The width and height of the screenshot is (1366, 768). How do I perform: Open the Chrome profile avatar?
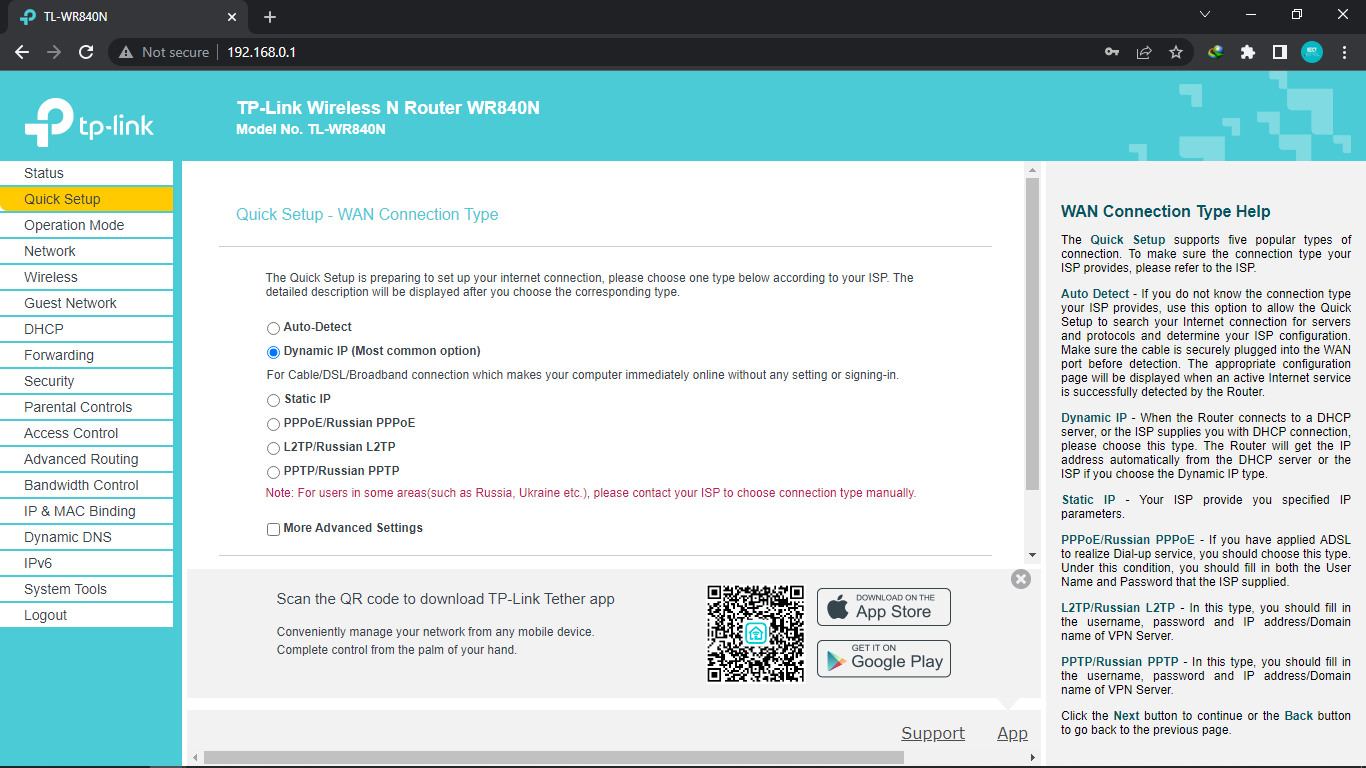click(x=1312, y=52)
